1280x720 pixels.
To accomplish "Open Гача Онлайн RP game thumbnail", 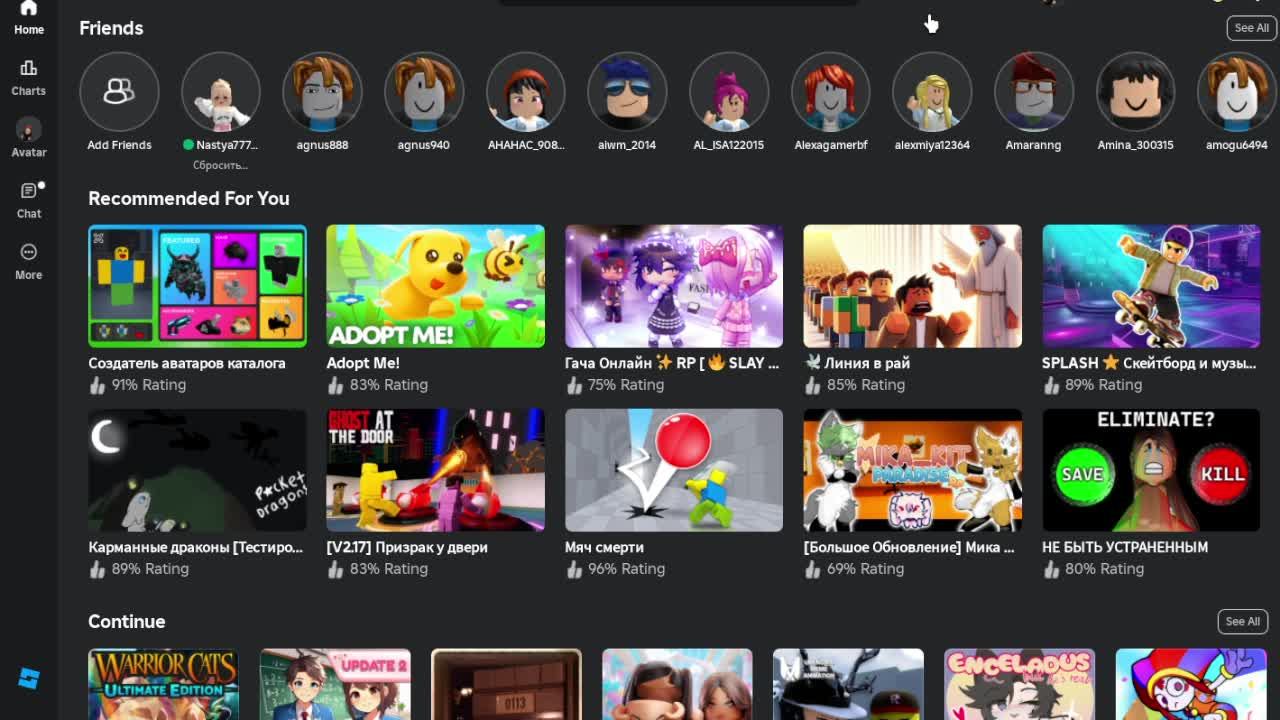I will (x=674, y=286).
